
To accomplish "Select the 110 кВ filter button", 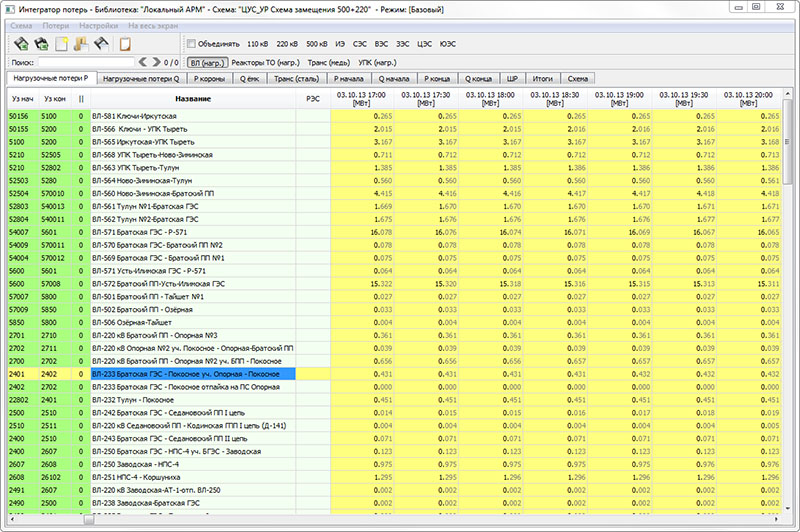I will coord(258,44).
